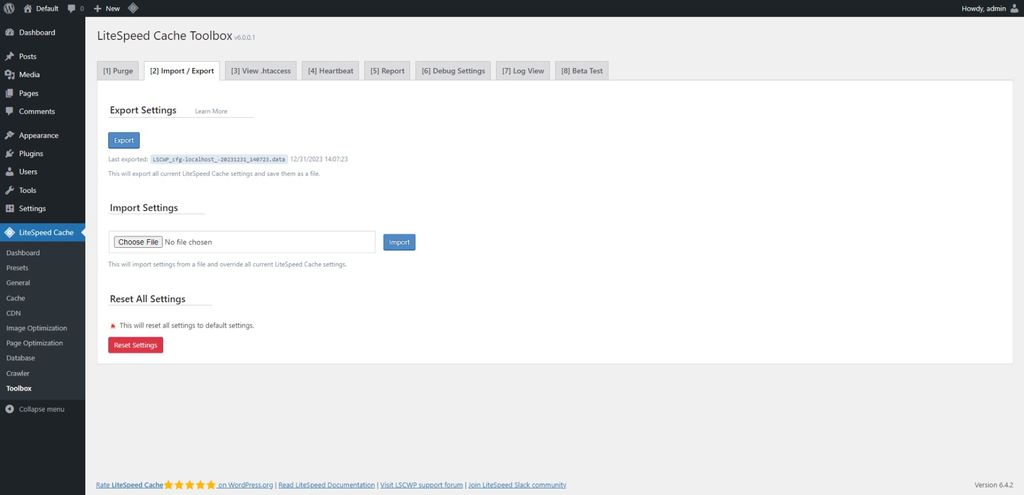Open Howdy, admin account menu
The width and height of the screenshot is (1024, 495).
(x=989, y=8)
